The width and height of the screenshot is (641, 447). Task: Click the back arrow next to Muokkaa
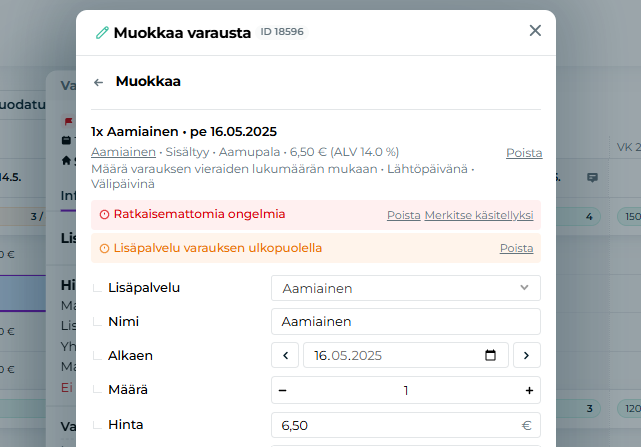tap(98, 82)
